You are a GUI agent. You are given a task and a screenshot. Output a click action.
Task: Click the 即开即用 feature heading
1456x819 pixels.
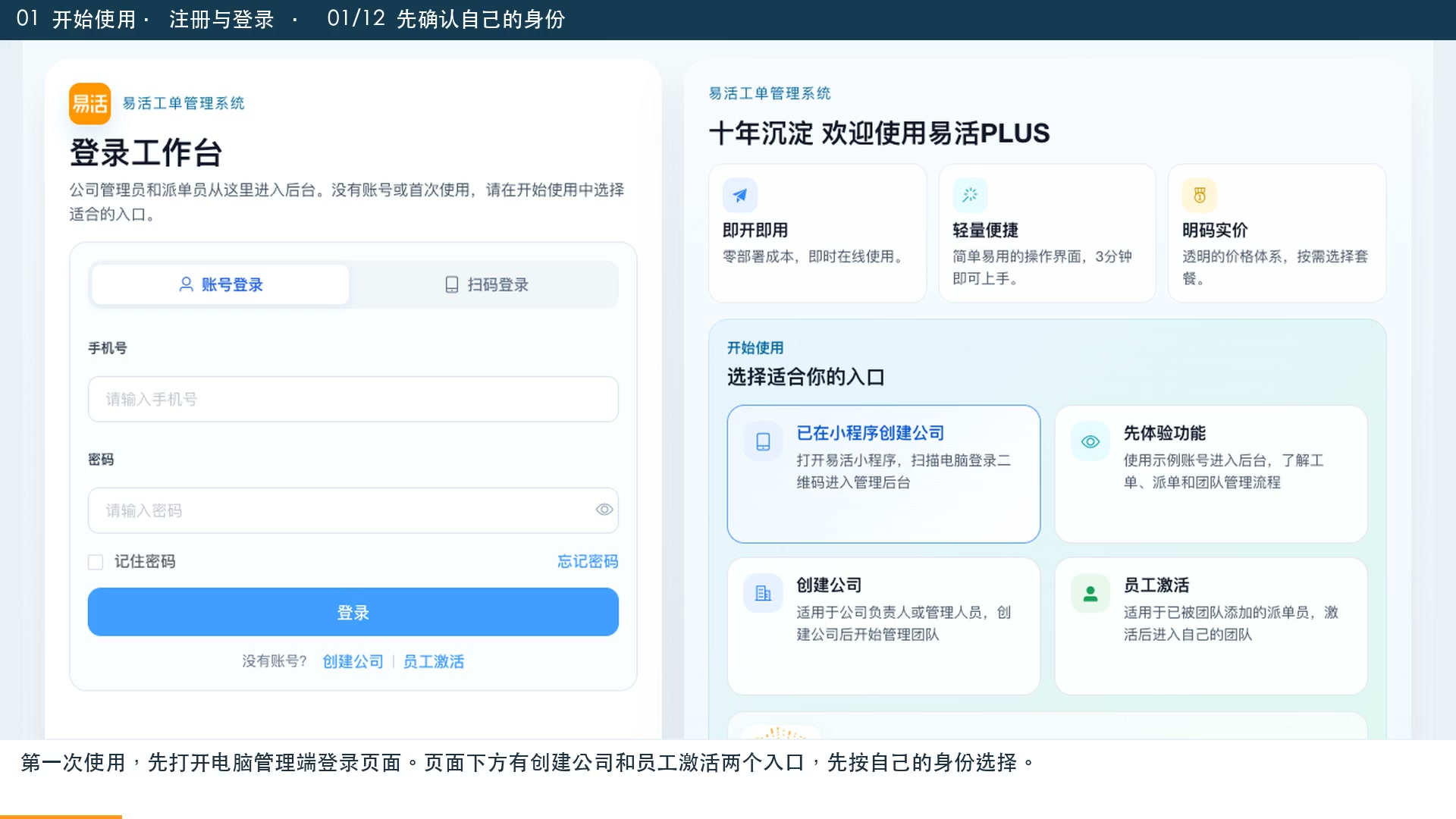coord(755,231)
